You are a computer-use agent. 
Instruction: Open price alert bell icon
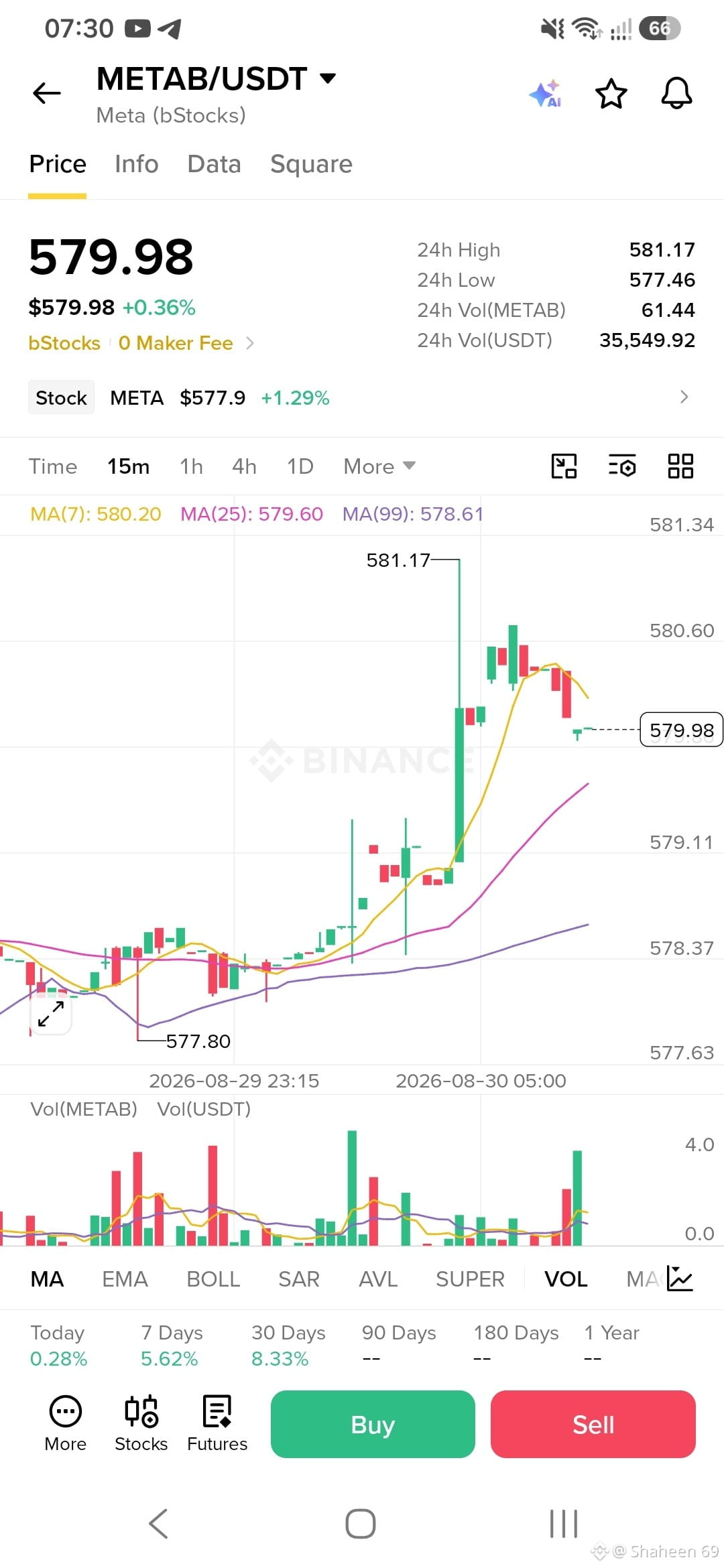tap(676, 93)
